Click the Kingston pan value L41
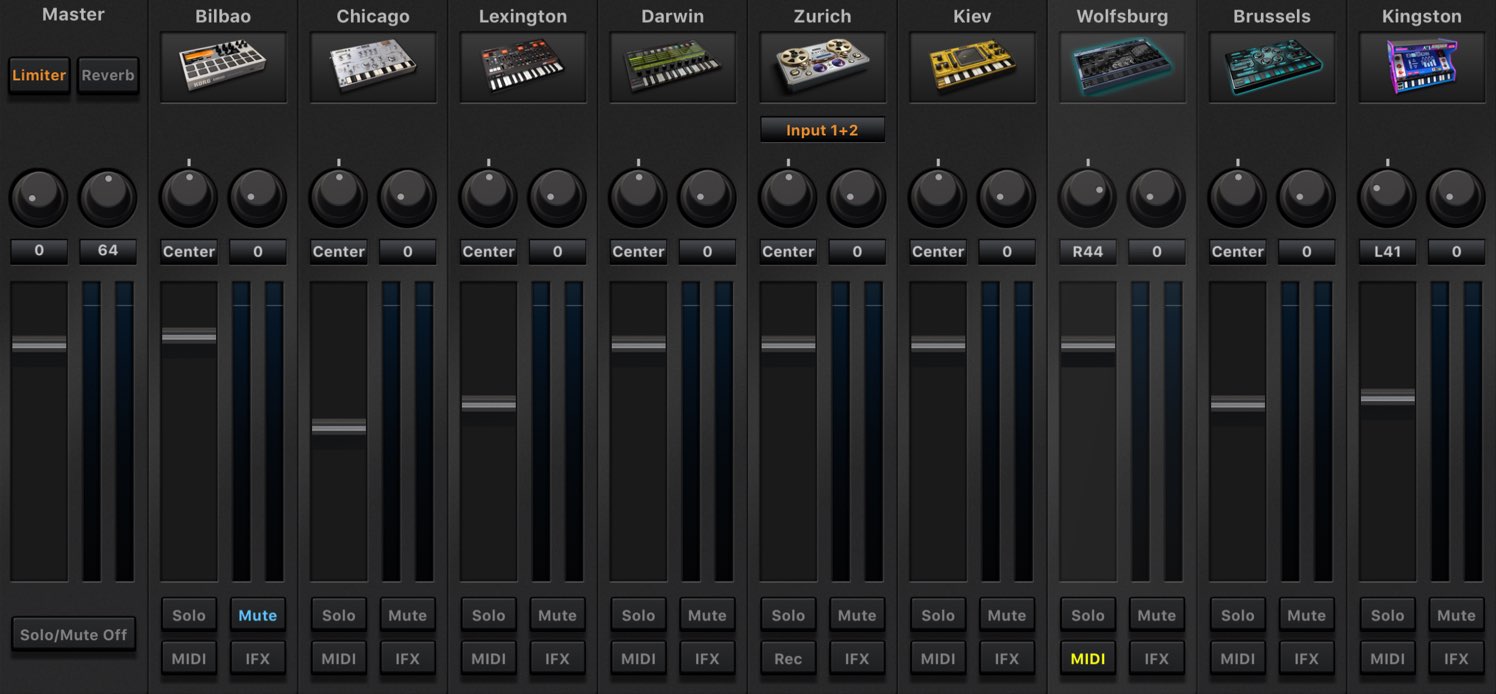 (1388, 252)
